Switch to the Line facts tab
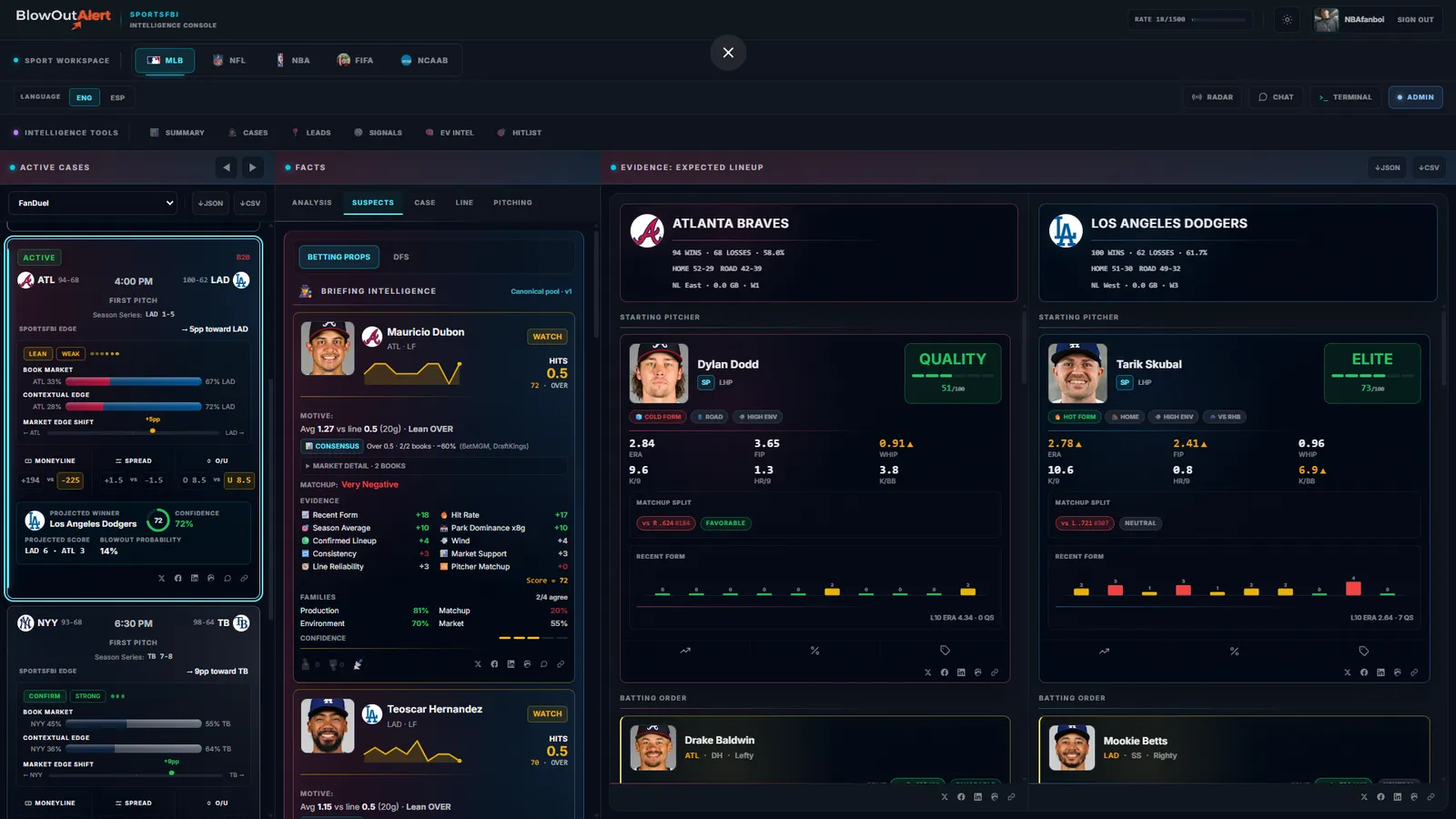 coord(464,203)
